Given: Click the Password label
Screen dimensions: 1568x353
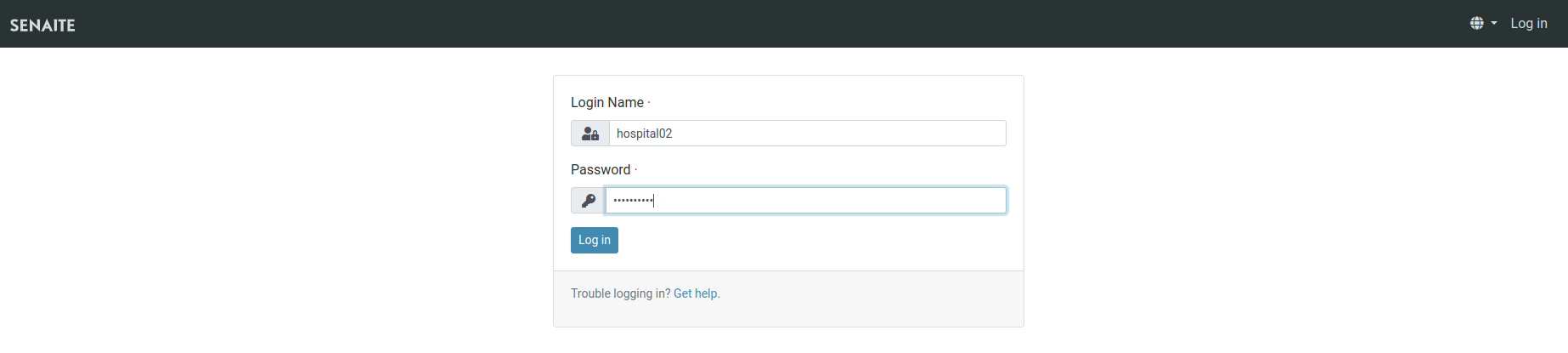Looking at the screenshot, I should [x=600, y=170].
